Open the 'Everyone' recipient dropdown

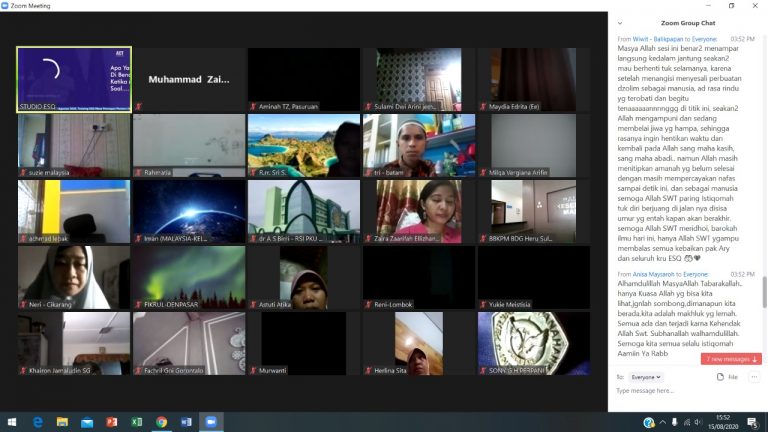(x=646, y=377)
